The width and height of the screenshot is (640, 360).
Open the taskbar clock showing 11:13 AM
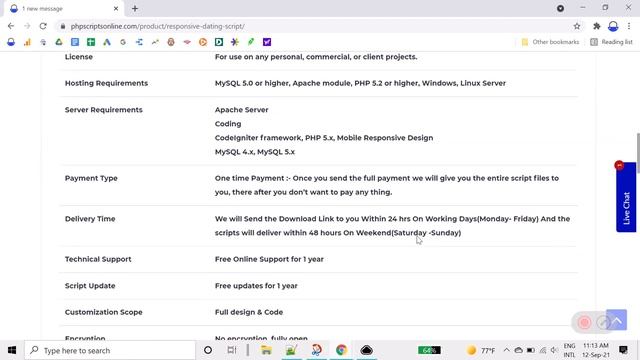[x=596, y=350]
